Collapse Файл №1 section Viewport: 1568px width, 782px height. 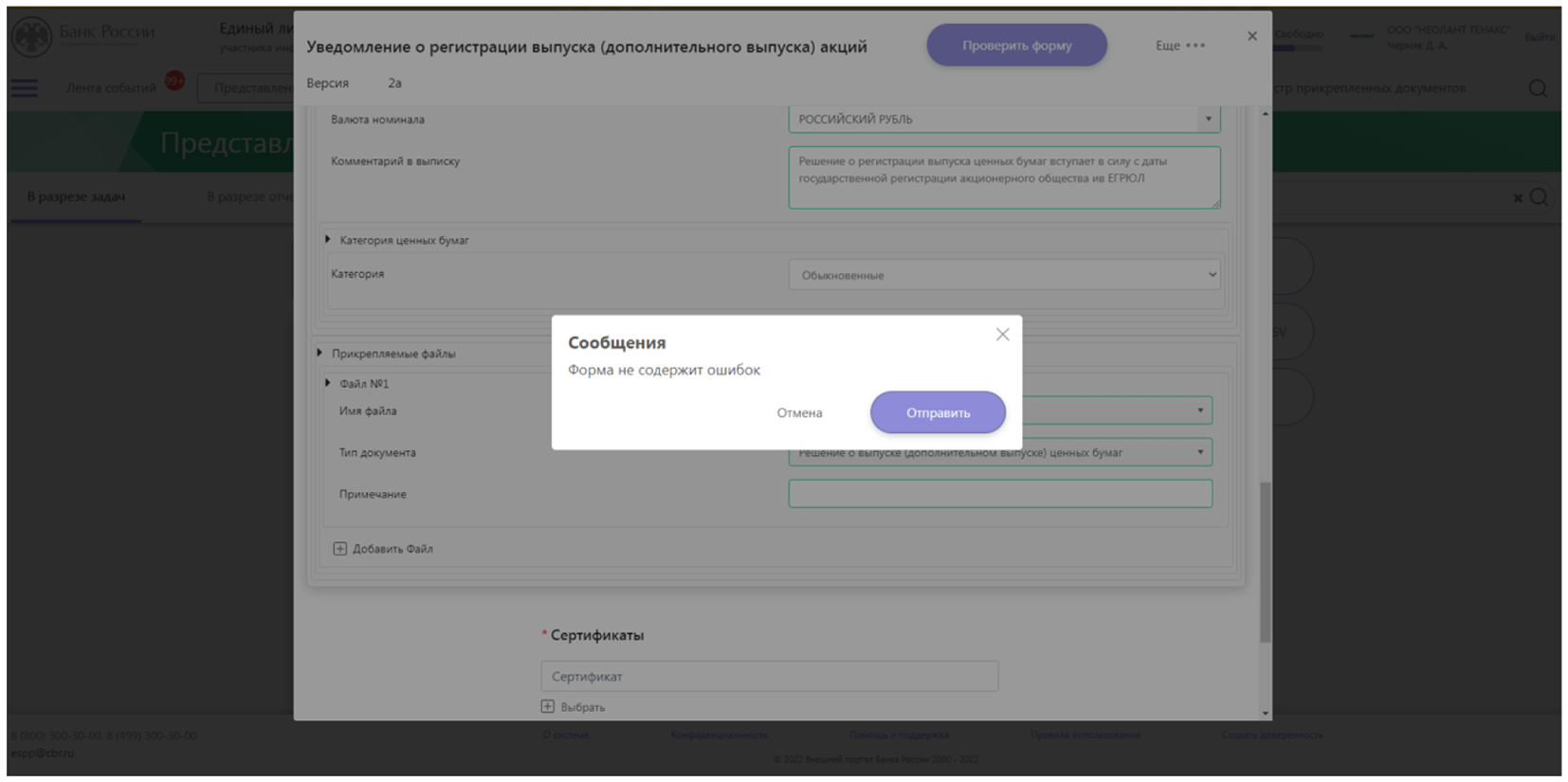(328, 383)
